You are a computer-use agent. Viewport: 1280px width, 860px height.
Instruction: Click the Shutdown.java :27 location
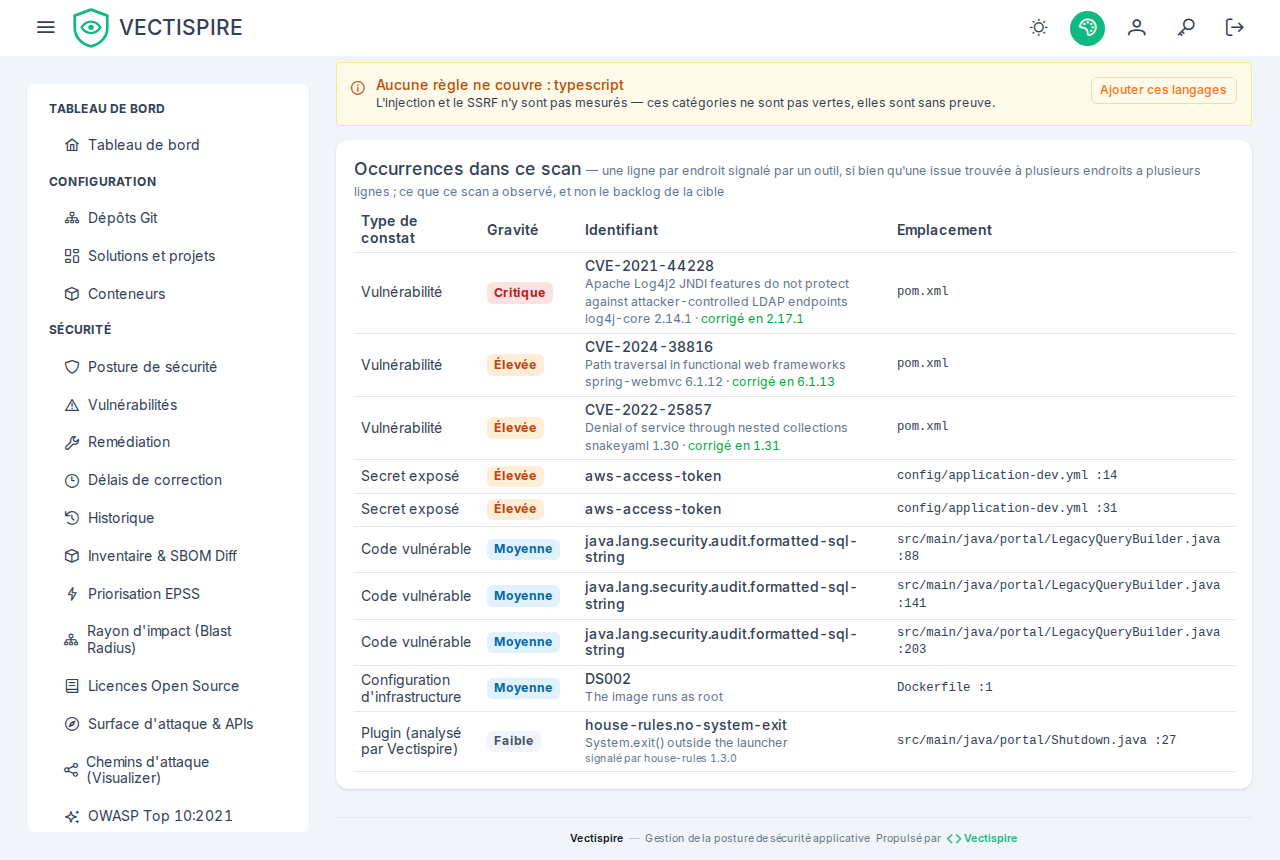[1037, 741]
